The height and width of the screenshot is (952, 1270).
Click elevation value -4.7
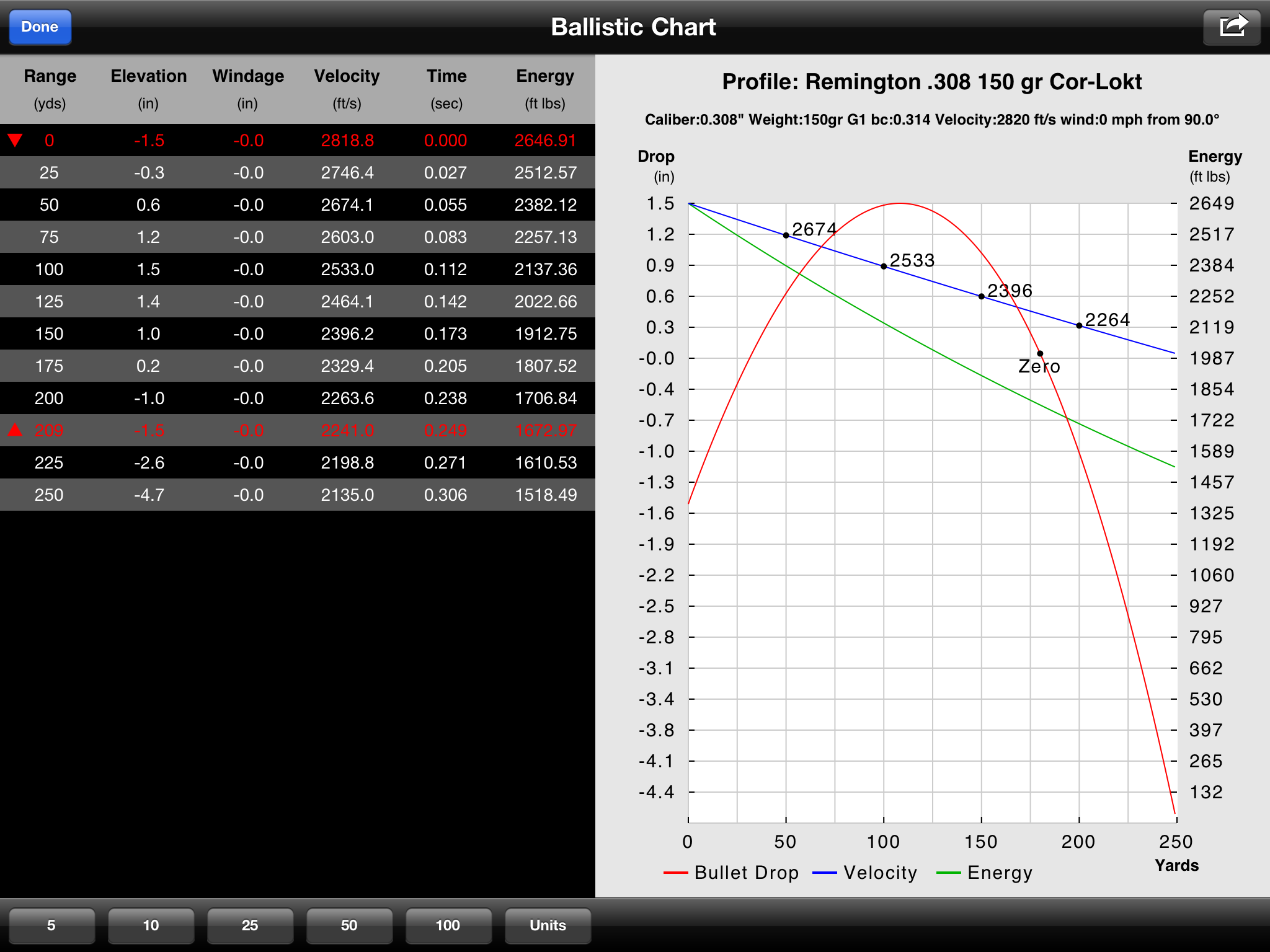tap(149, 495)
